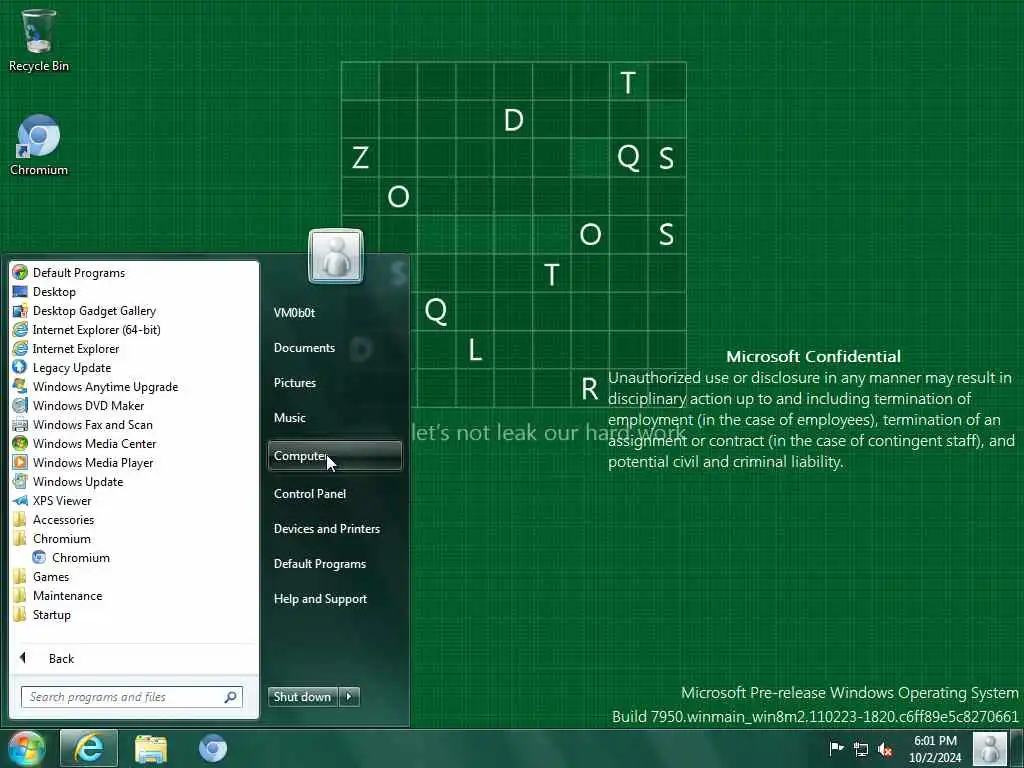
Task: Open the Desktop Gadget Gallery icon
Action: tap(20, 310)
